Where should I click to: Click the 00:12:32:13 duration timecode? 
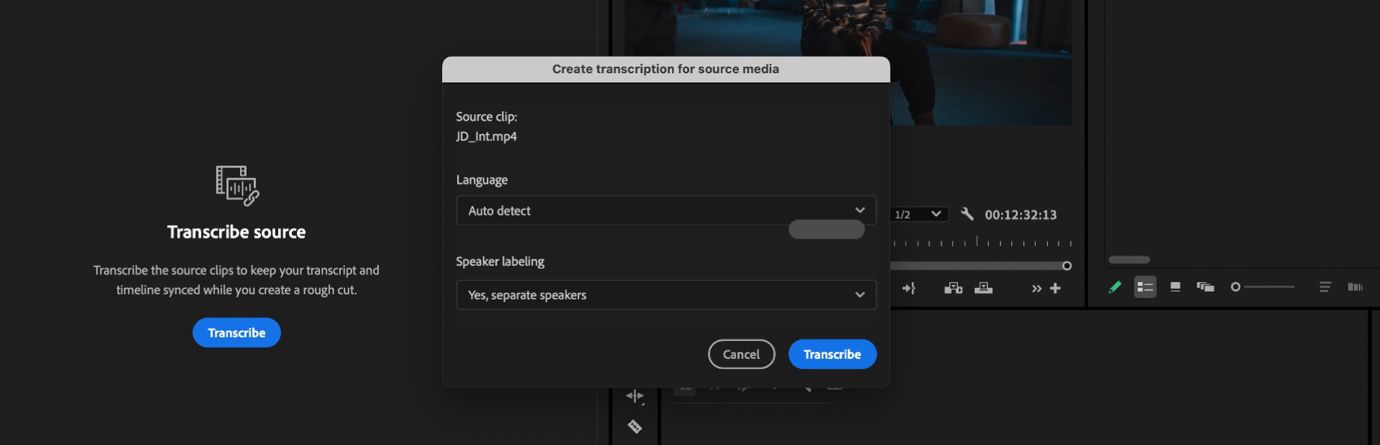coord(1021,214)
